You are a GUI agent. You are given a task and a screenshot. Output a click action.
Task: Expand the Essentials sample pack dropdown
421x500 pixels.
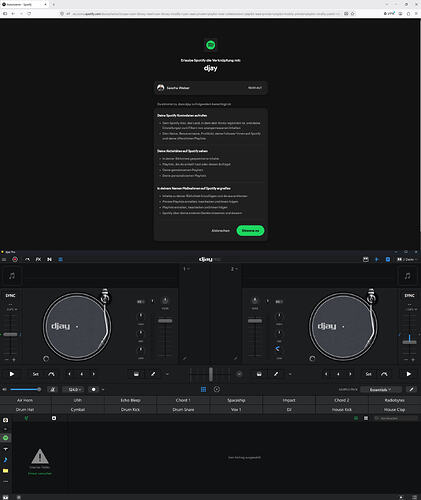click(x=380, y=389)
